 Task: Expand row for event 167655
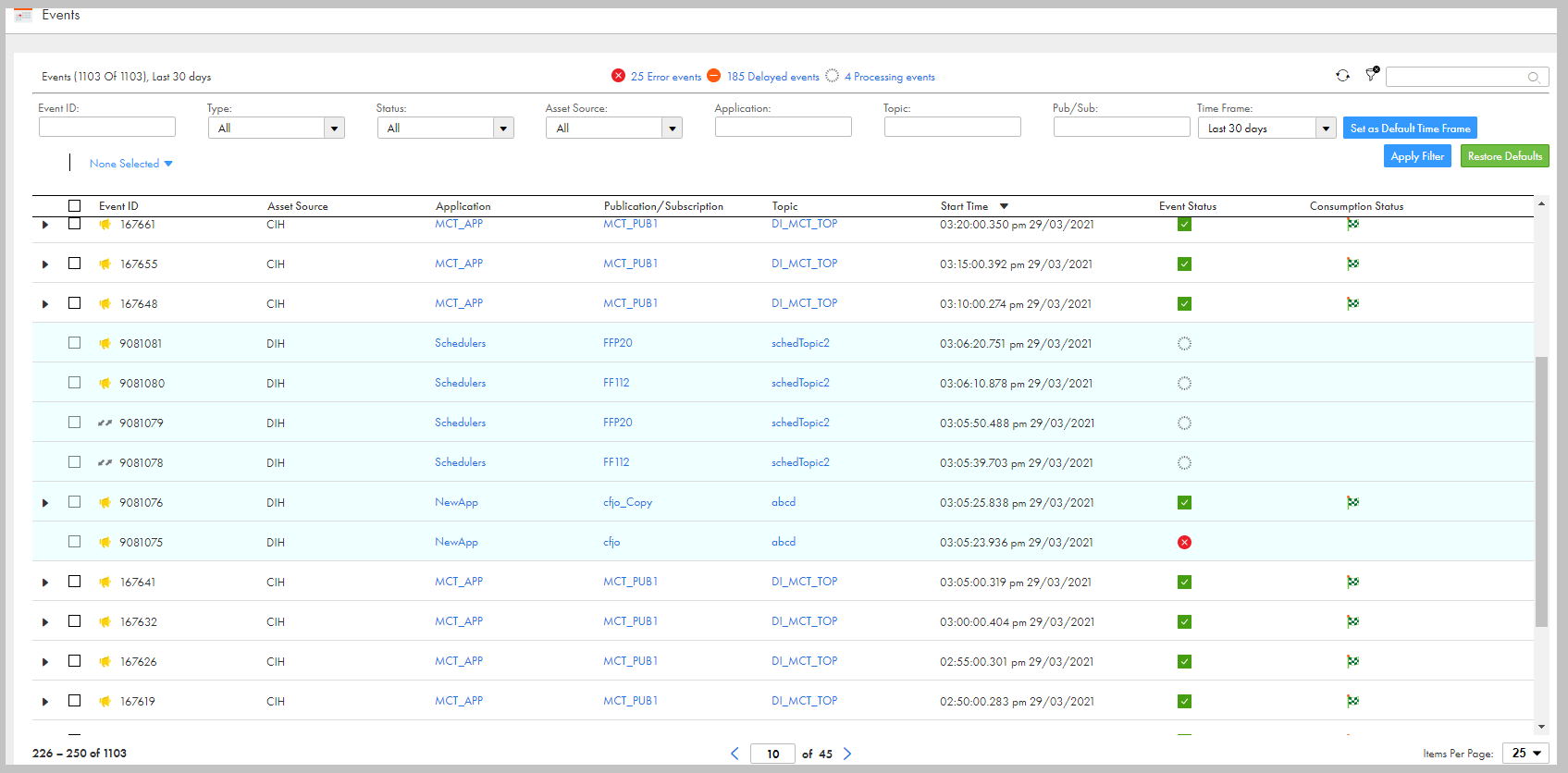45,264
